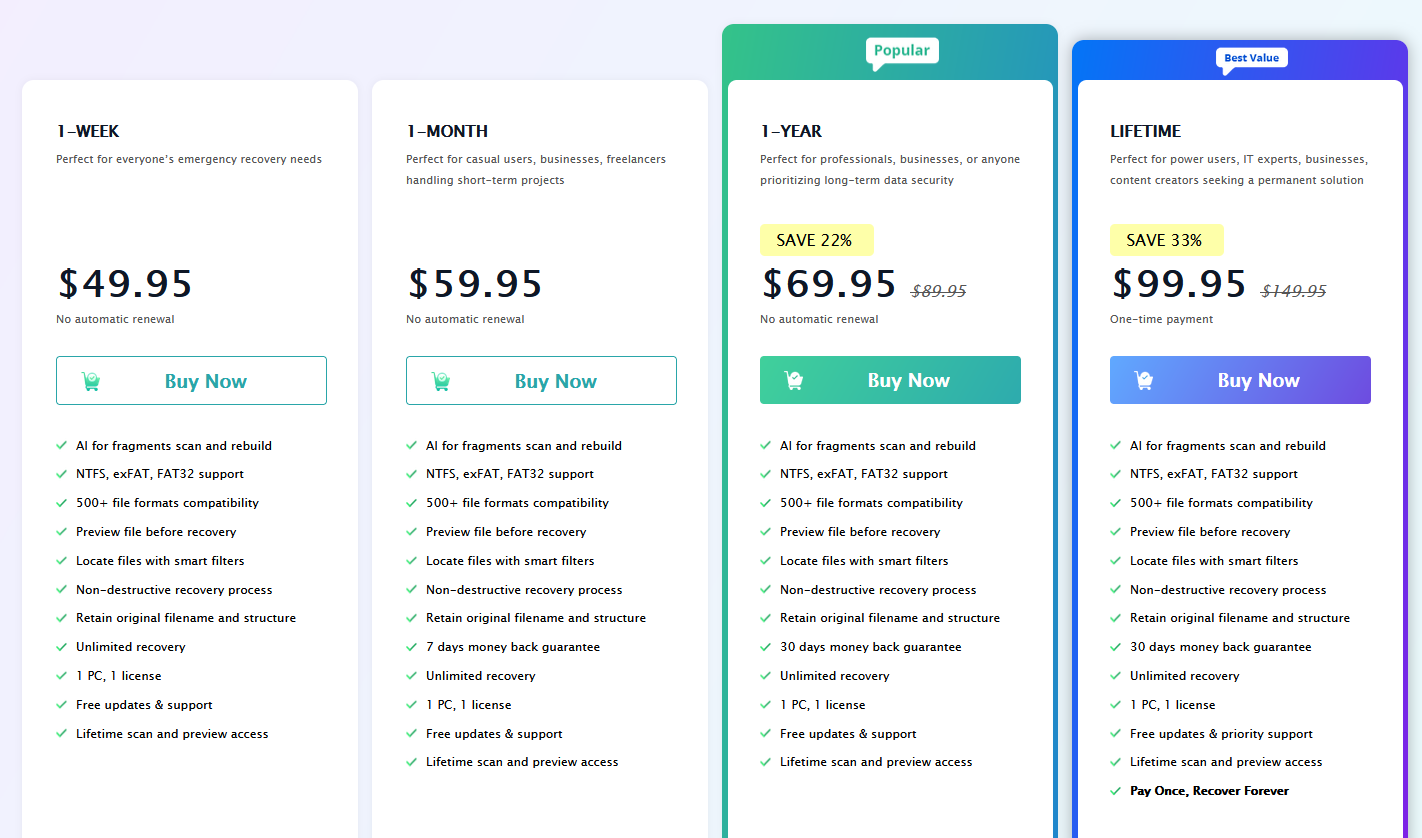
Task: Click the checkmark beside "Free updates & priority support"
Action: (1116, 734)
